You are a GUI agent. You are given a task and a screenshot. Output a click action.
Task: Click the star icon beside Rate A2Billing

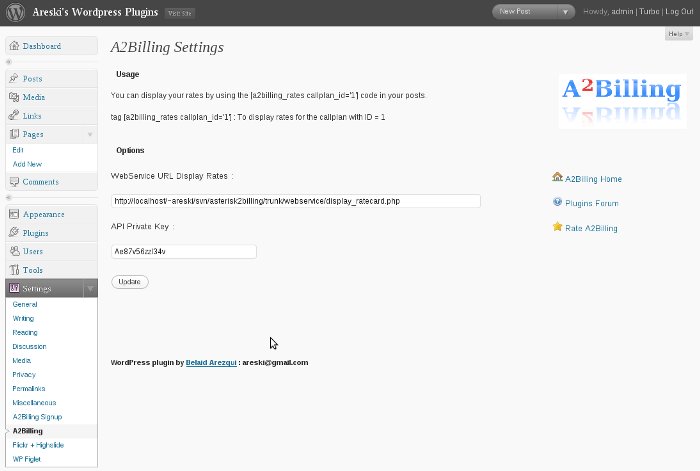[557, 227]
